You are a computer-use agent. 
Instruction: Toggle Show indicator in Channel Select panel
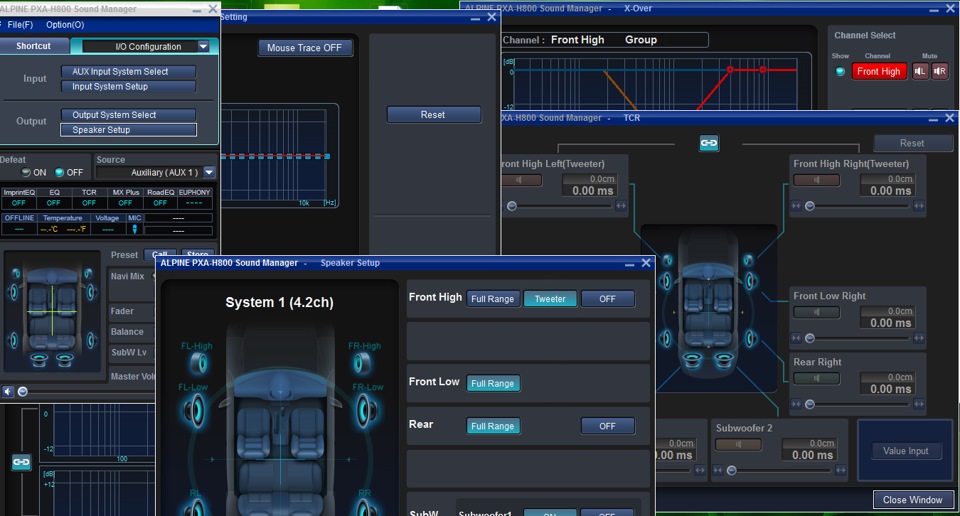pos(840,72)
